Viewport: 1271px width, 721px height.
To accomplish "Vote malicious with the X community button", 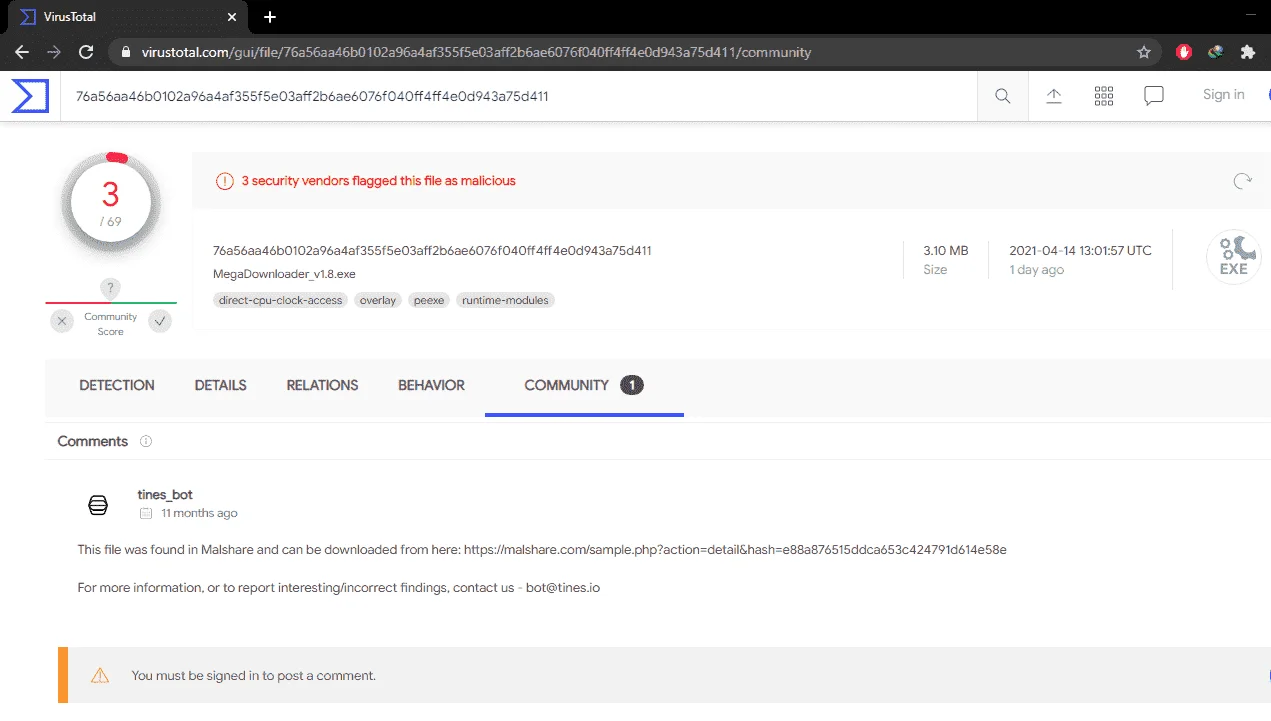I will click(x=62, y=321).
